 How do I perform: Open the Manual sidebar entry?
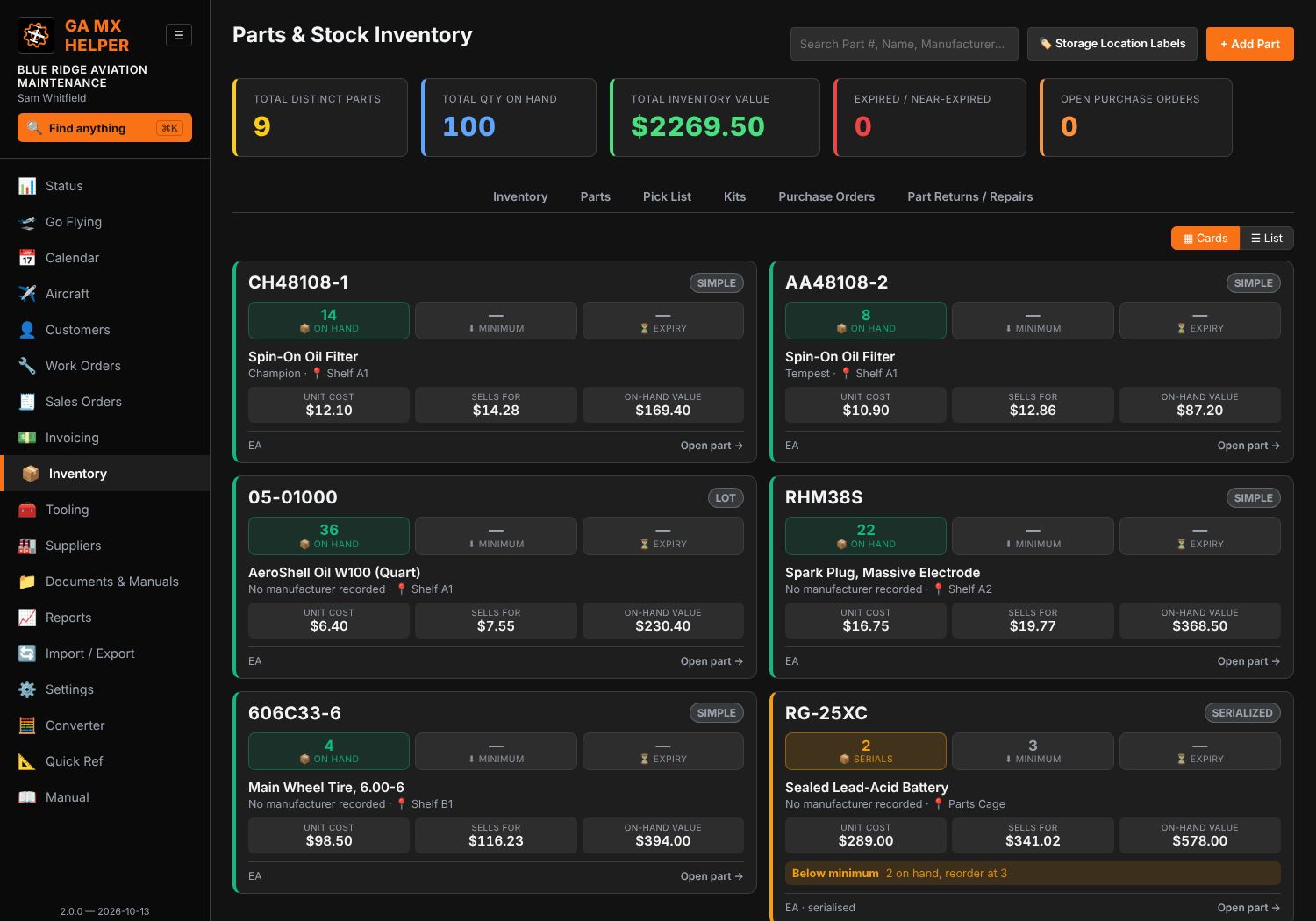[105, 797]
